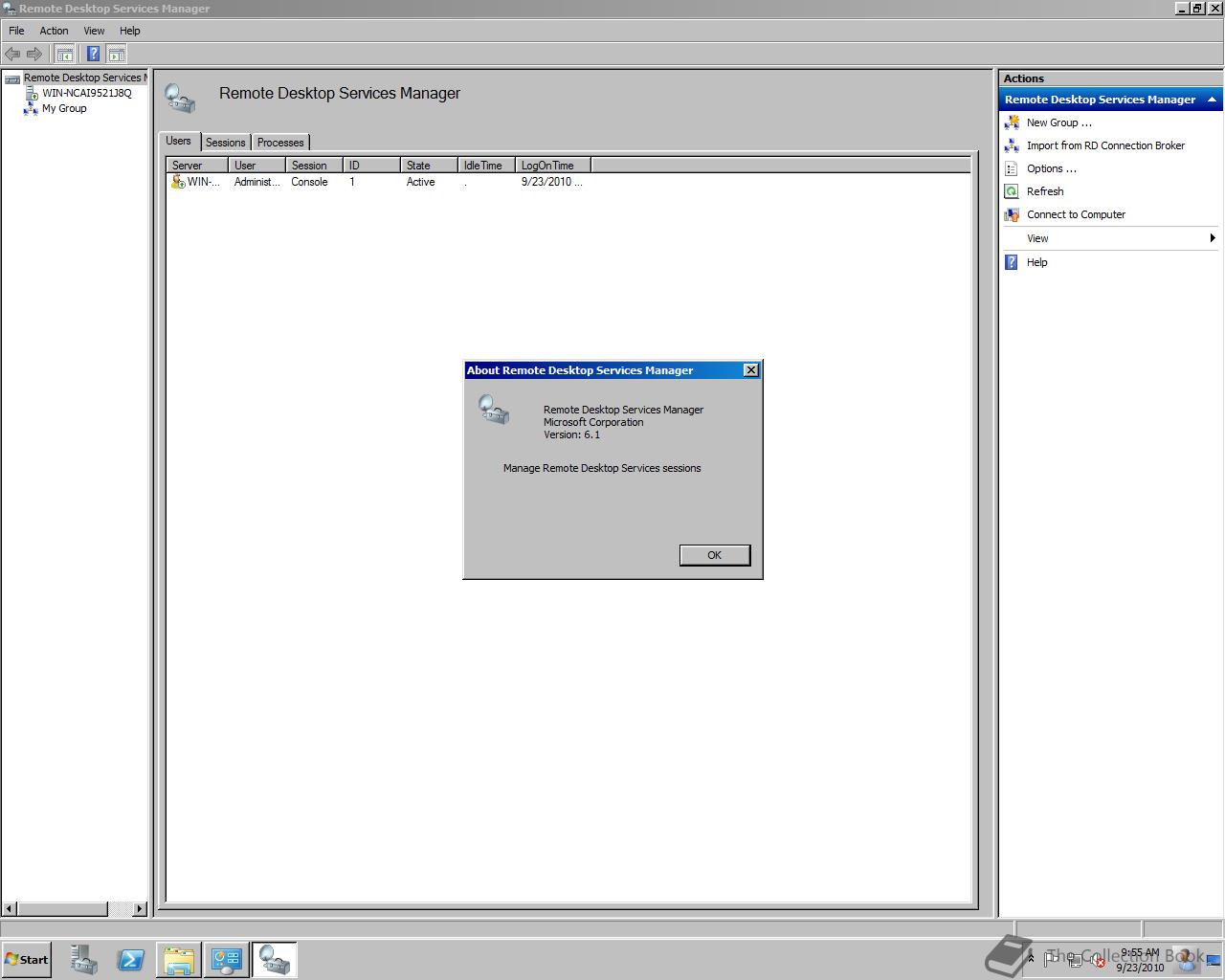
Task: Click the network tray icon
Action: pyautogui.click(x=1075, y=960)
